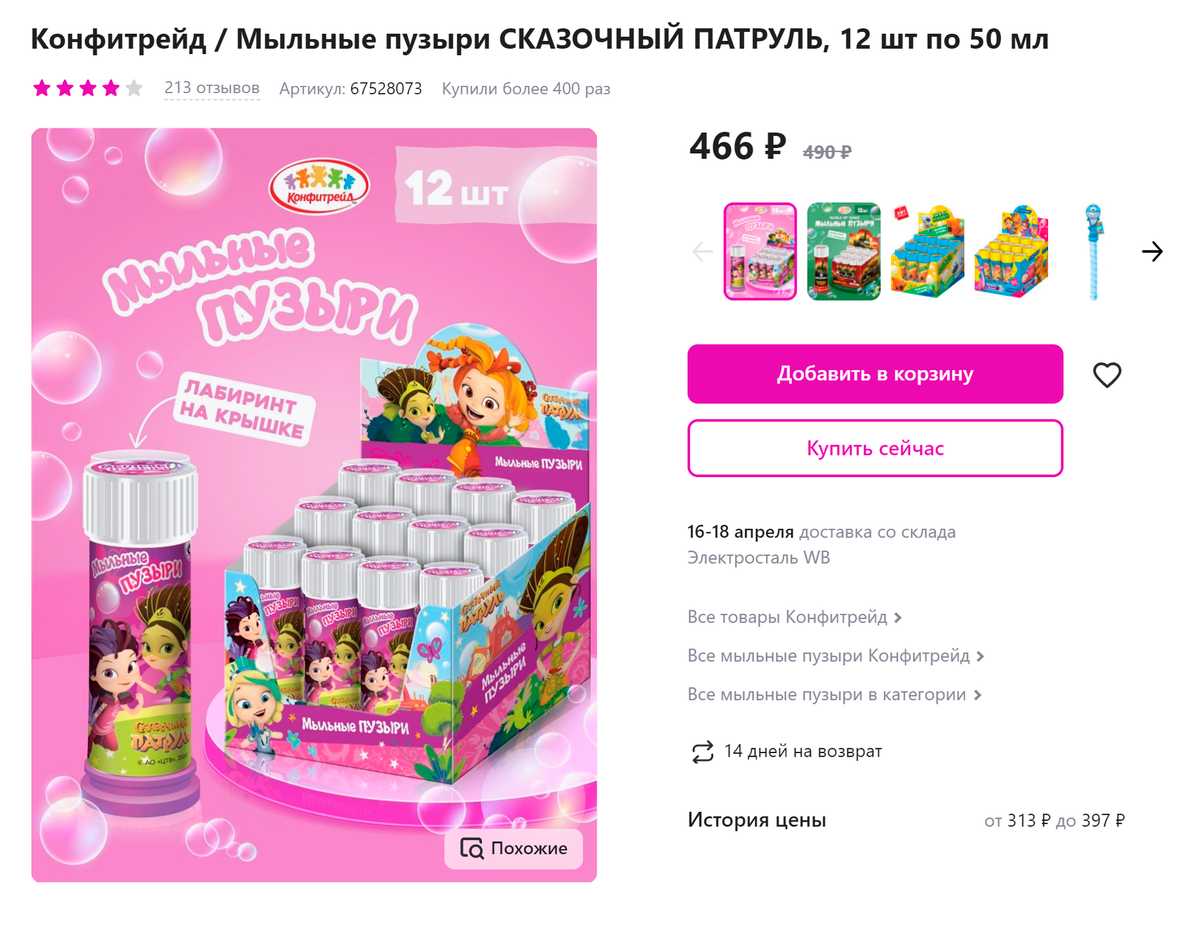The image size is (1200, 926).
Task: Click Добавить в корзину button
Action: click(875, 374)
